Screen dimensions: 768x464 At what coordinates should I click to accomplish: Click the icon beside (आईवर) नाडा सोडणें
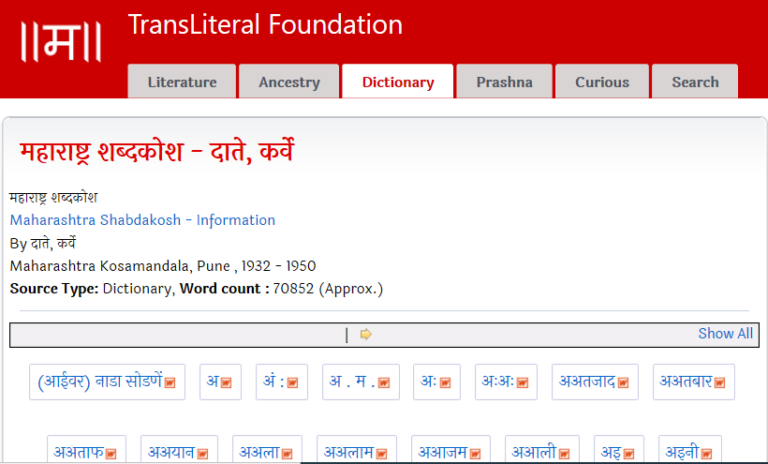click(x=170, y=383)
